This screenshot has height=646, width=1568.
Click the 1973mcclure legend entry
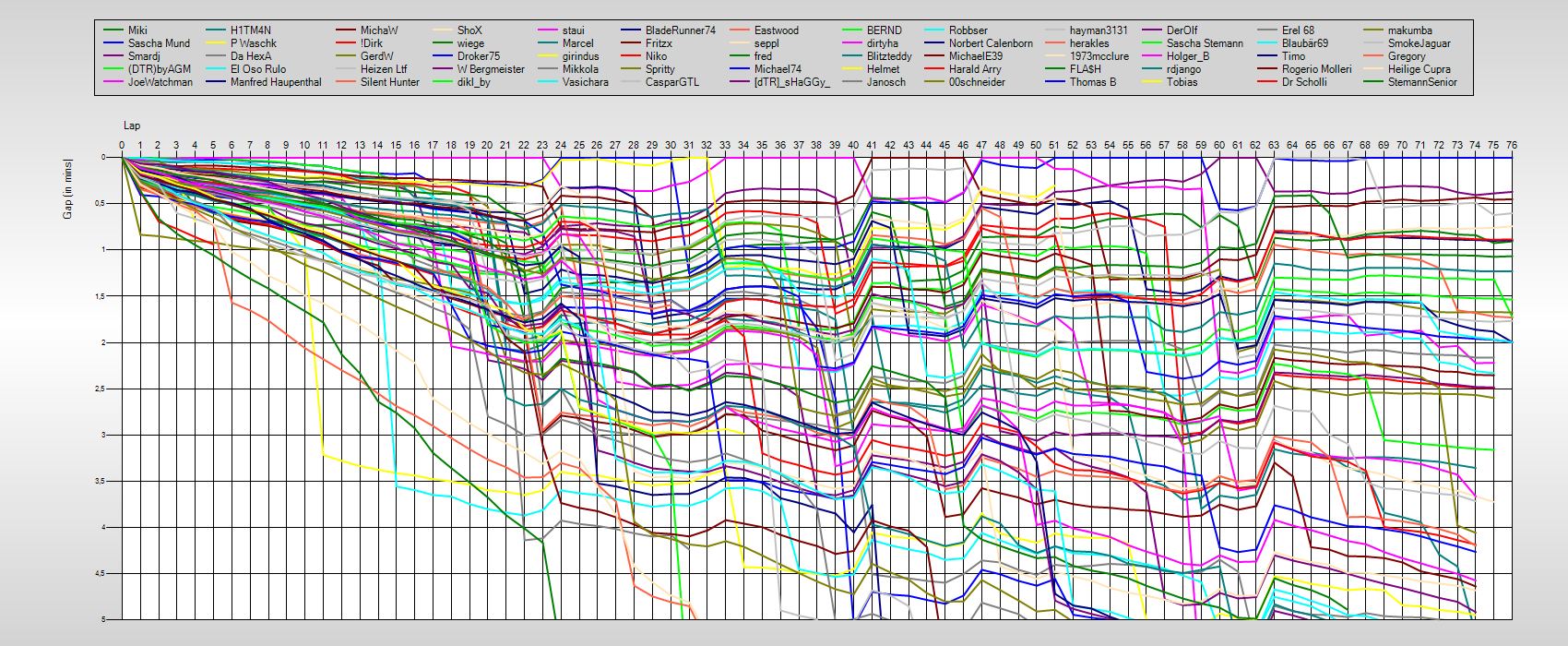coord(1099,56)
